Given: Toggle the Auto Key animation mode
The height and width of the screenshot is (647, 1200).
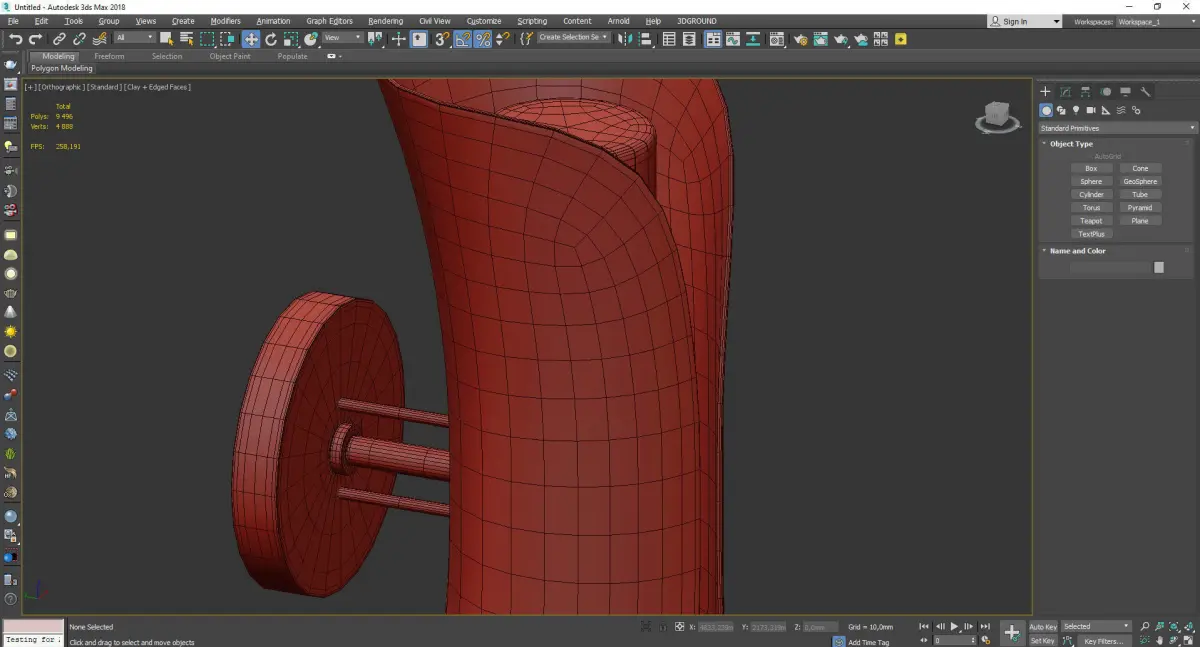Looking at the screenshot, I should pos(1043,627).
